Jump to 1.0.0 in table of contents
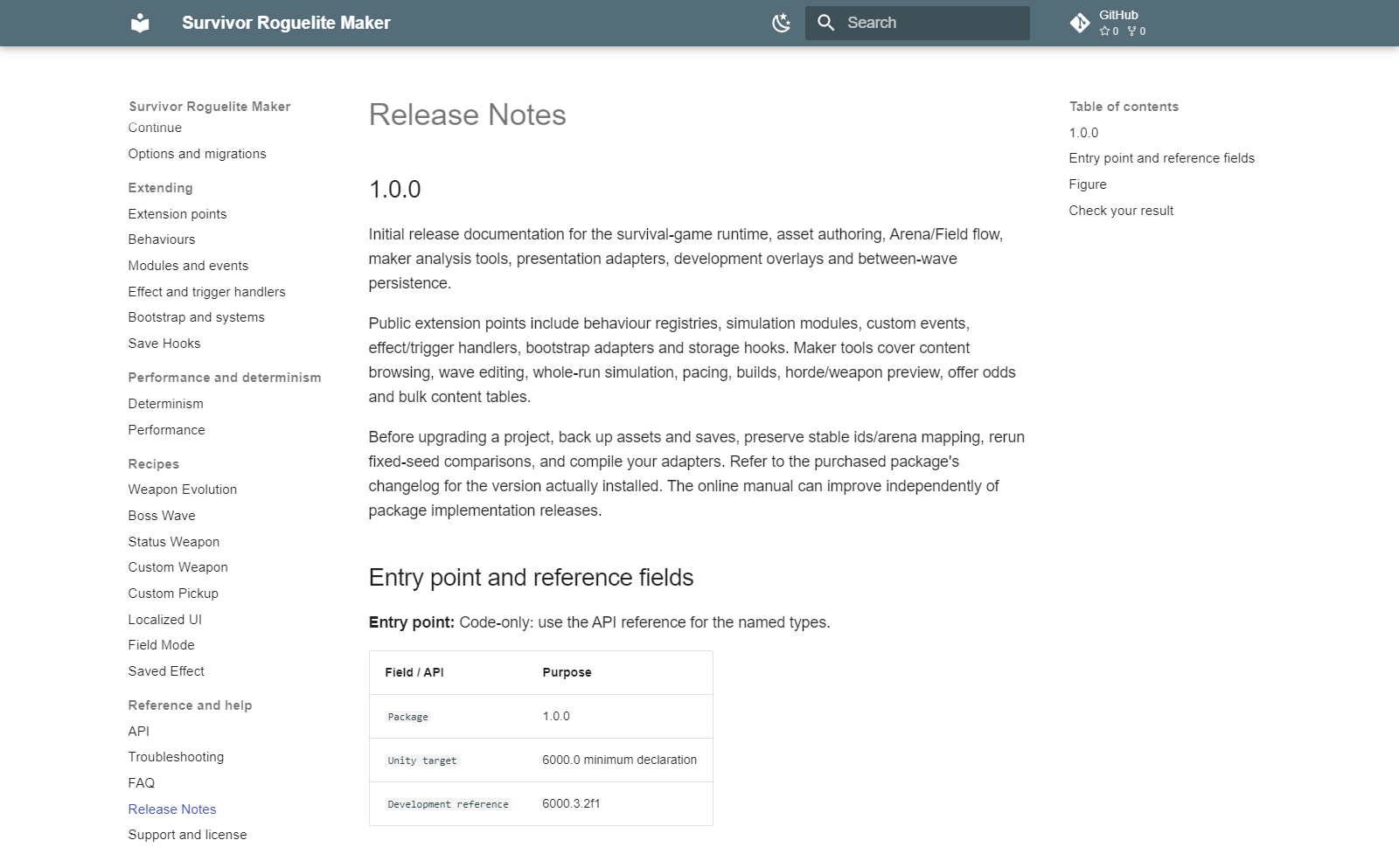 (x=1083, y=133)
